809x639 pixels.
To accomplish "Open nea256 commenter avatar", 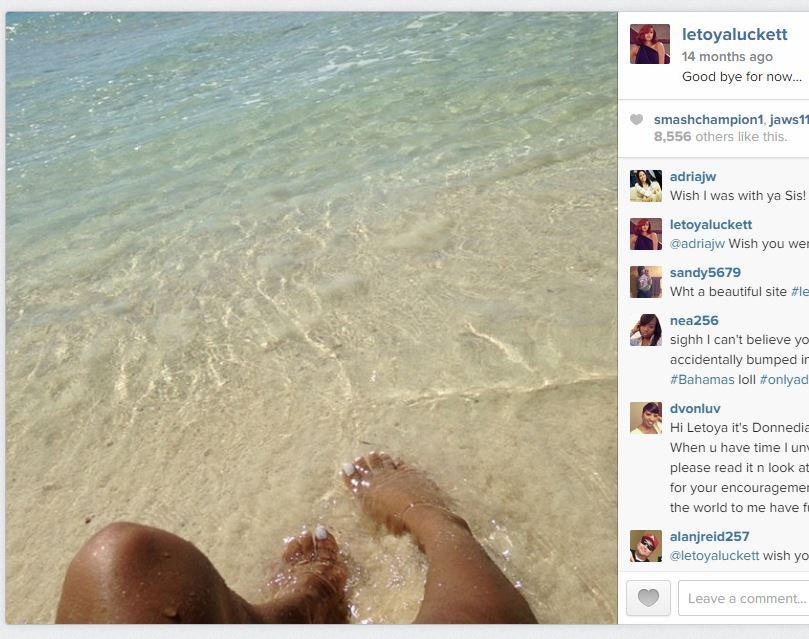I will 645,330.
